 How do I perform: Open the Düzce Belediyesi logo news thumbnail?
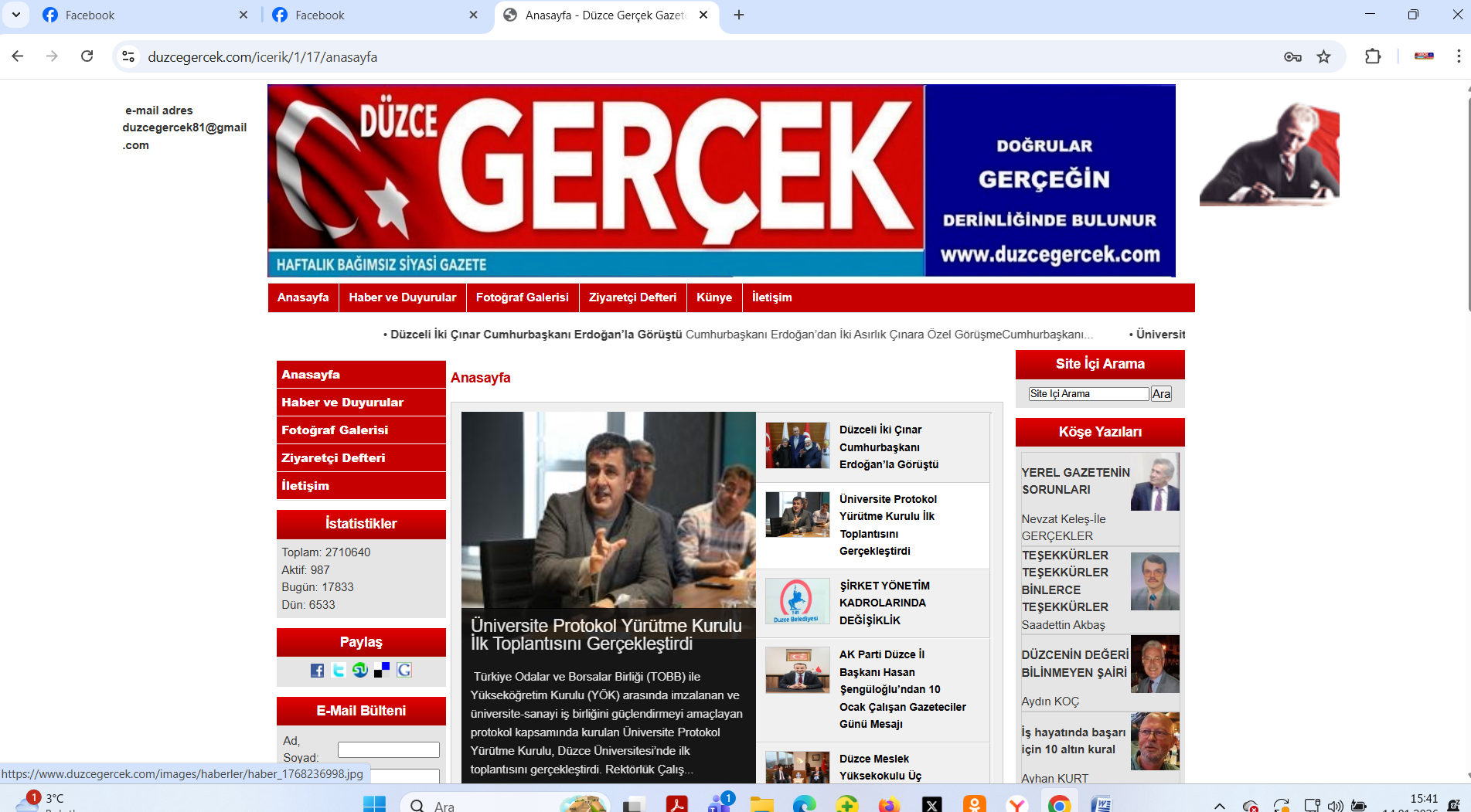(x=797, y=600)
